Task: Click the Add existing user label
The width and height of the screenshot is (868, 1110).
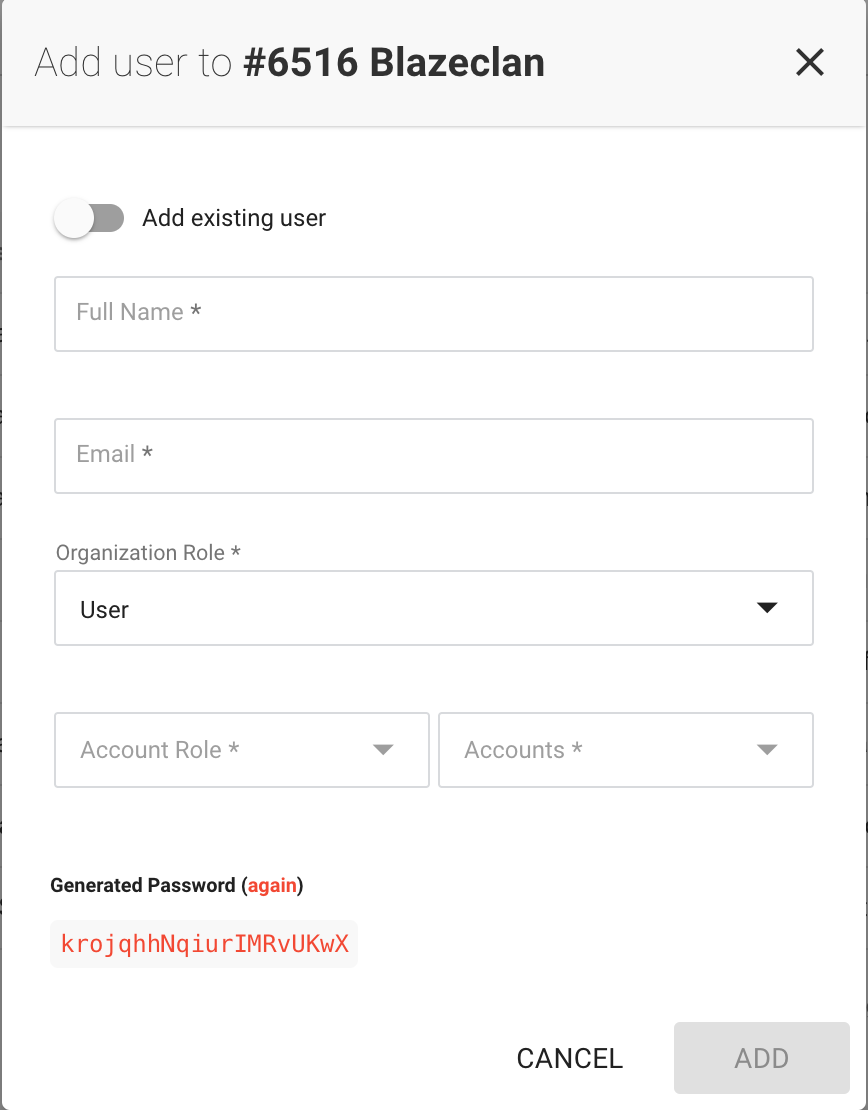Action: pyautogui.click(x=234, y=218)
